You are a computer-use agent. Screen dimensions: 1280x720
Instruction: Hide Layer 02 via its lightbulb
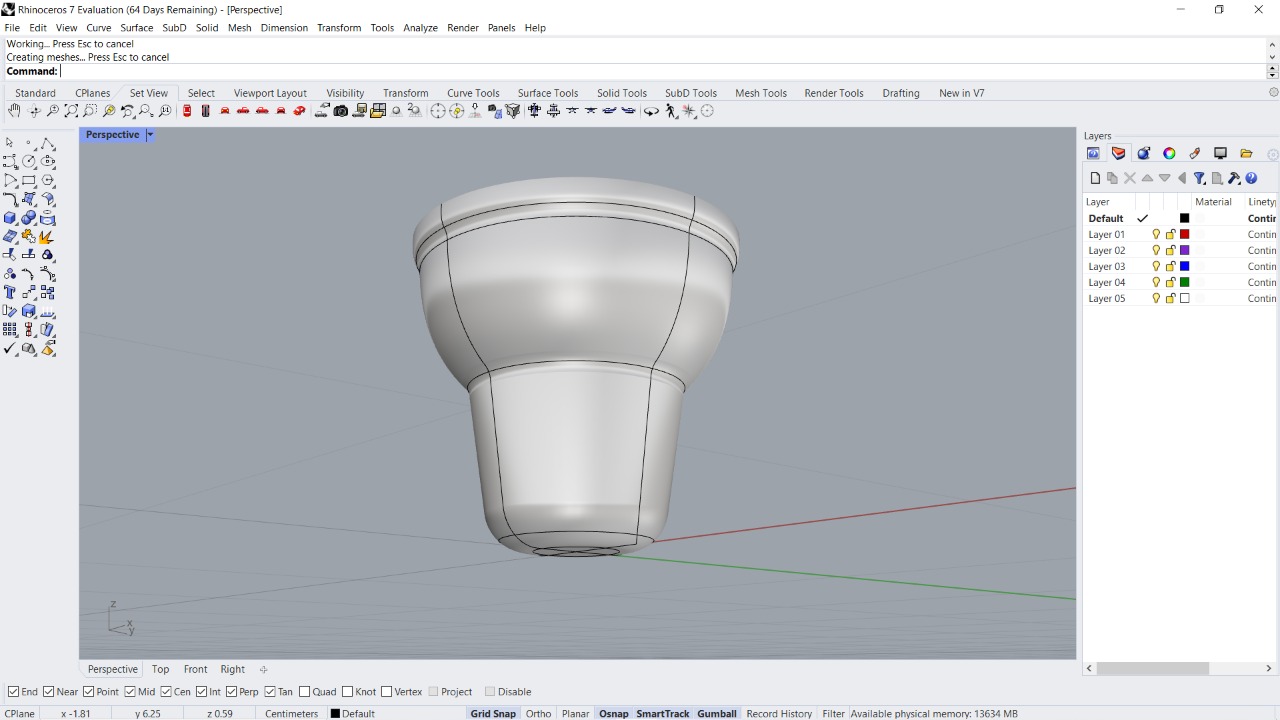[1156, 250]
